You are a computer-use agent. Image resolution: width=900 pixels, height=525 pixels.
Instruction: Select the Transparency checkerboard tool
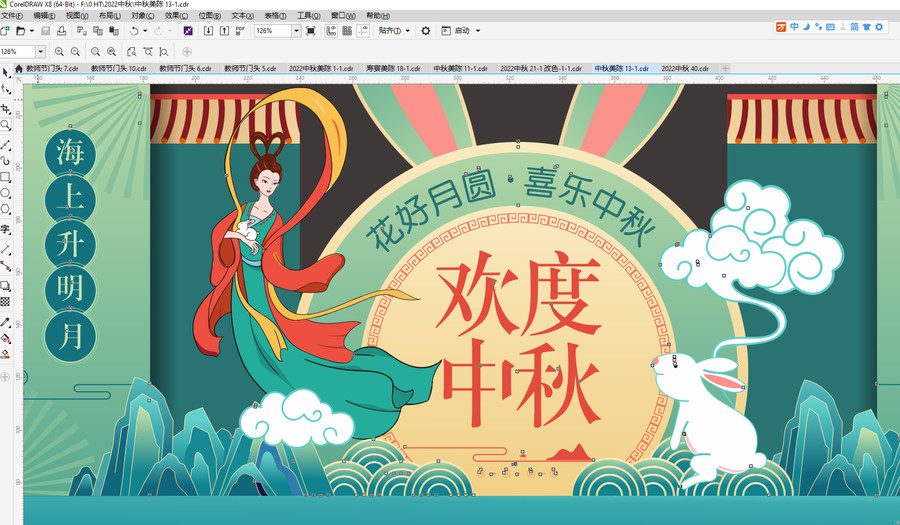(5, 301)
